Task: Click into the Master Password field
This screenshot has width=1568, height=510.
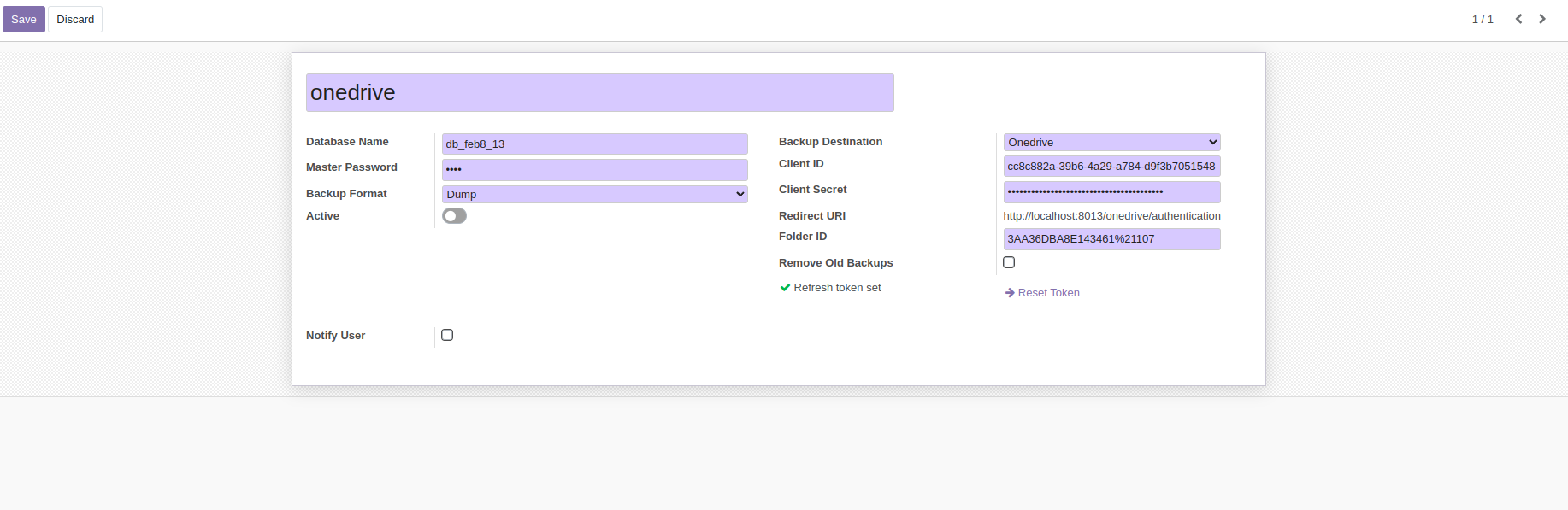Action: click(595, 169)
